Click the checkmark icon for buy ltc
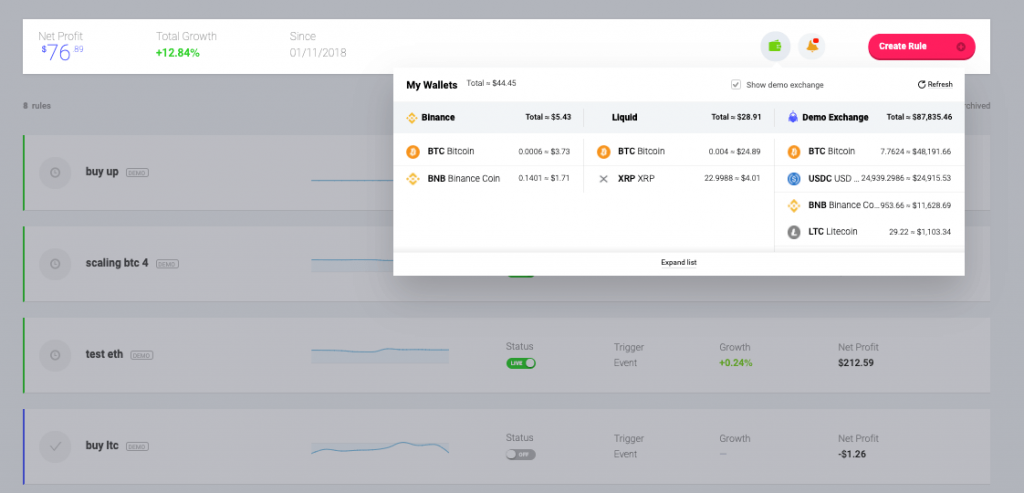The image size is (1024, 493). click(56, 447)
